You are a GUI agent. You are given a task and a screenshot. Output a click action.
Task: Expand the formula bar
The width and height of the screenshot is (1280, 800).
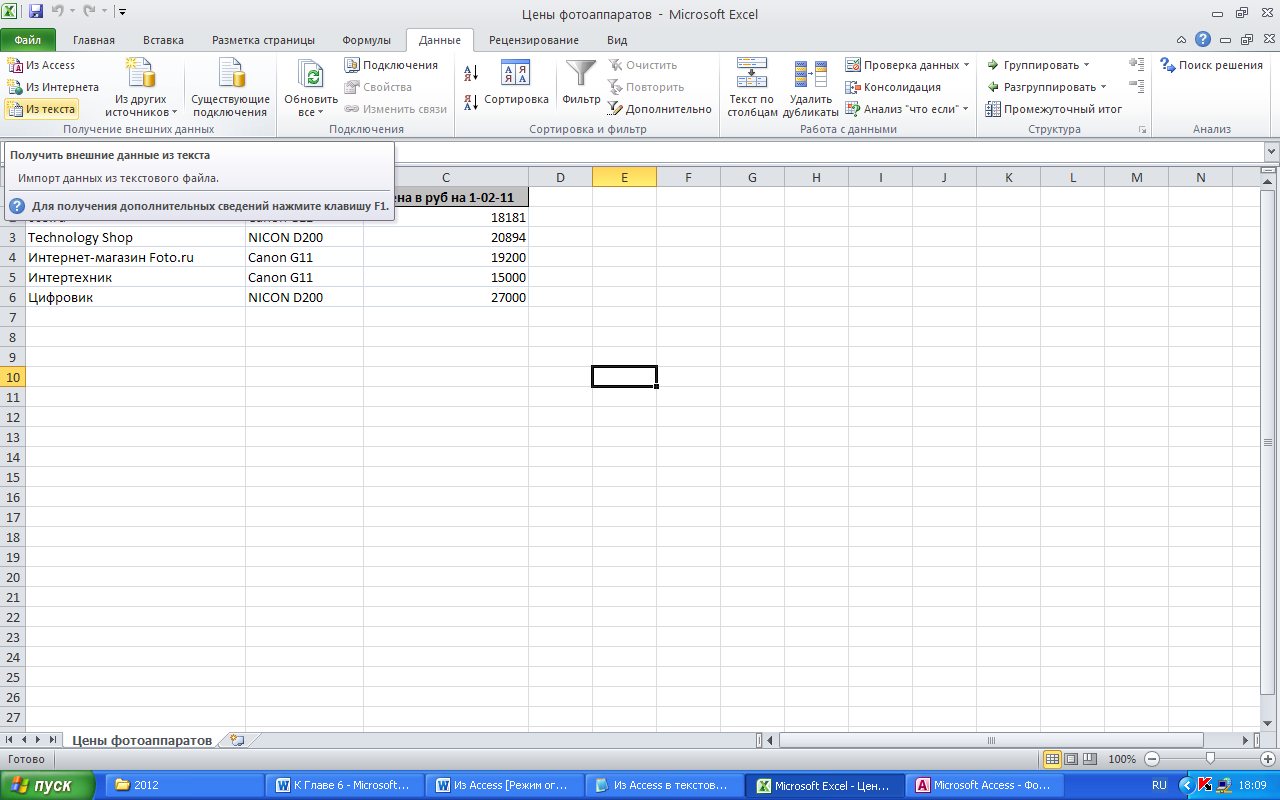1272,152
